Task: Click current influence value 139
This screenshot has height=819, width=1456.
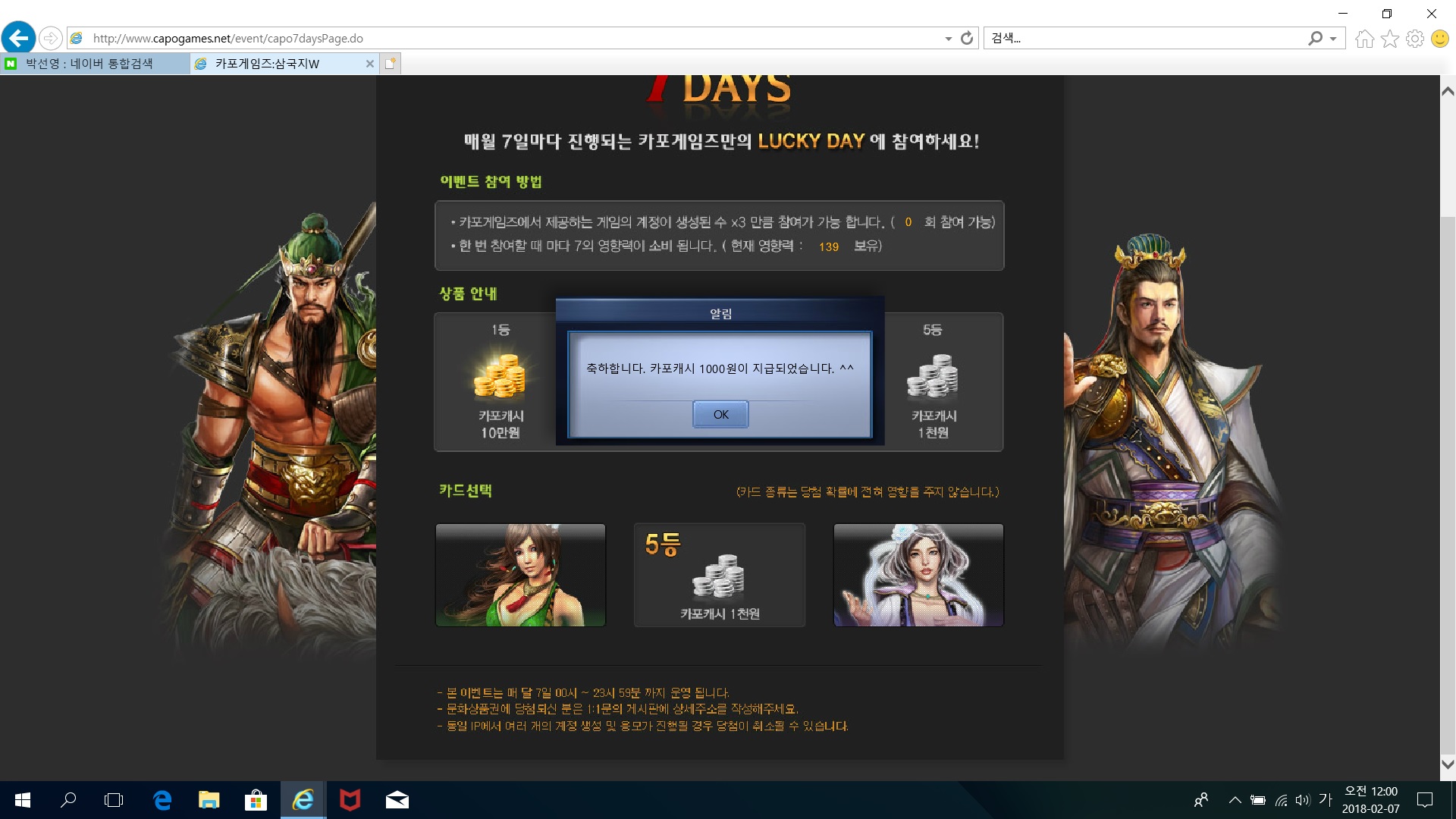Action: coord(828,246)
